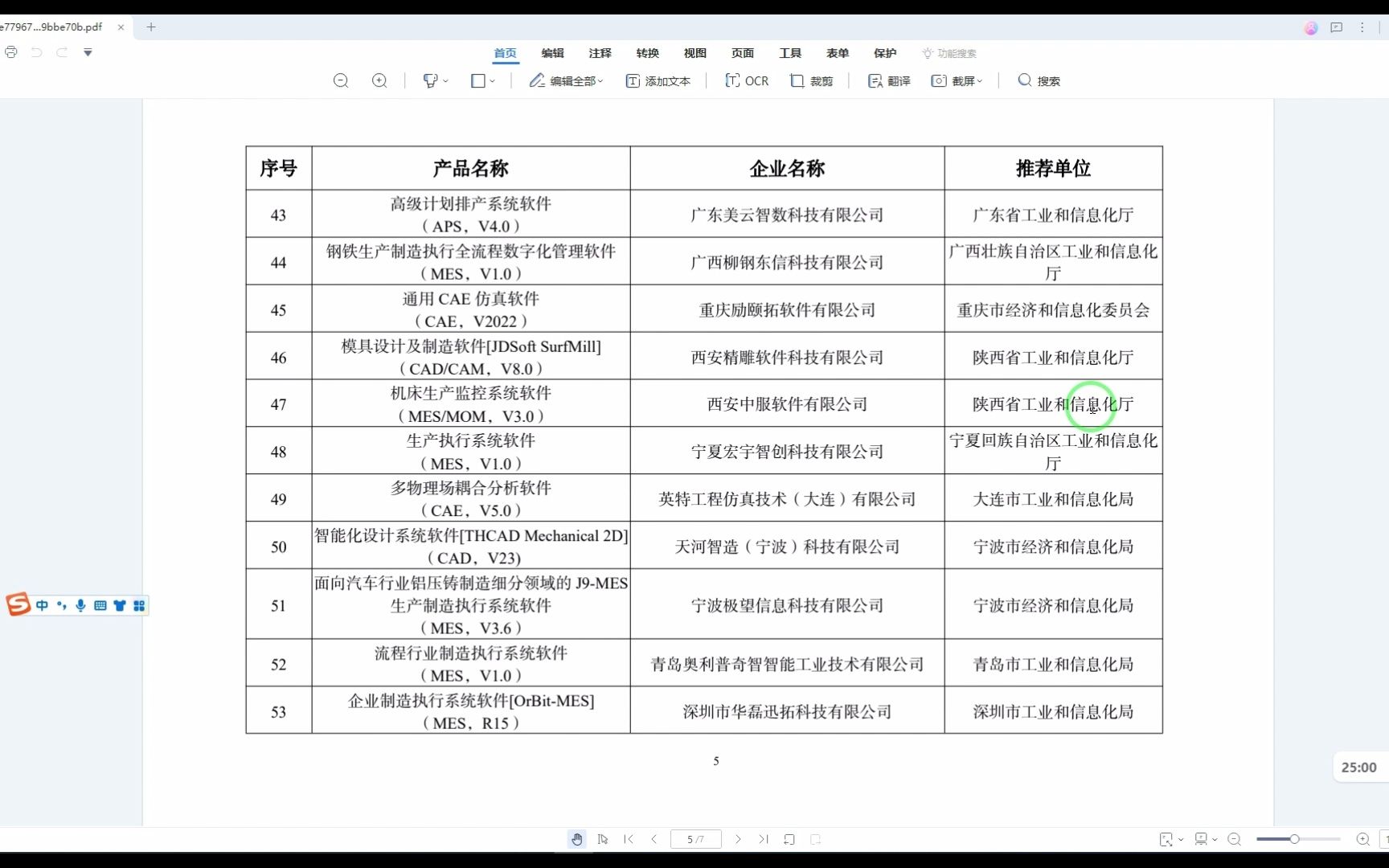Click the 添加文本 button
1389x868 pixels.
pyautogui.click(x=658, y=80)
